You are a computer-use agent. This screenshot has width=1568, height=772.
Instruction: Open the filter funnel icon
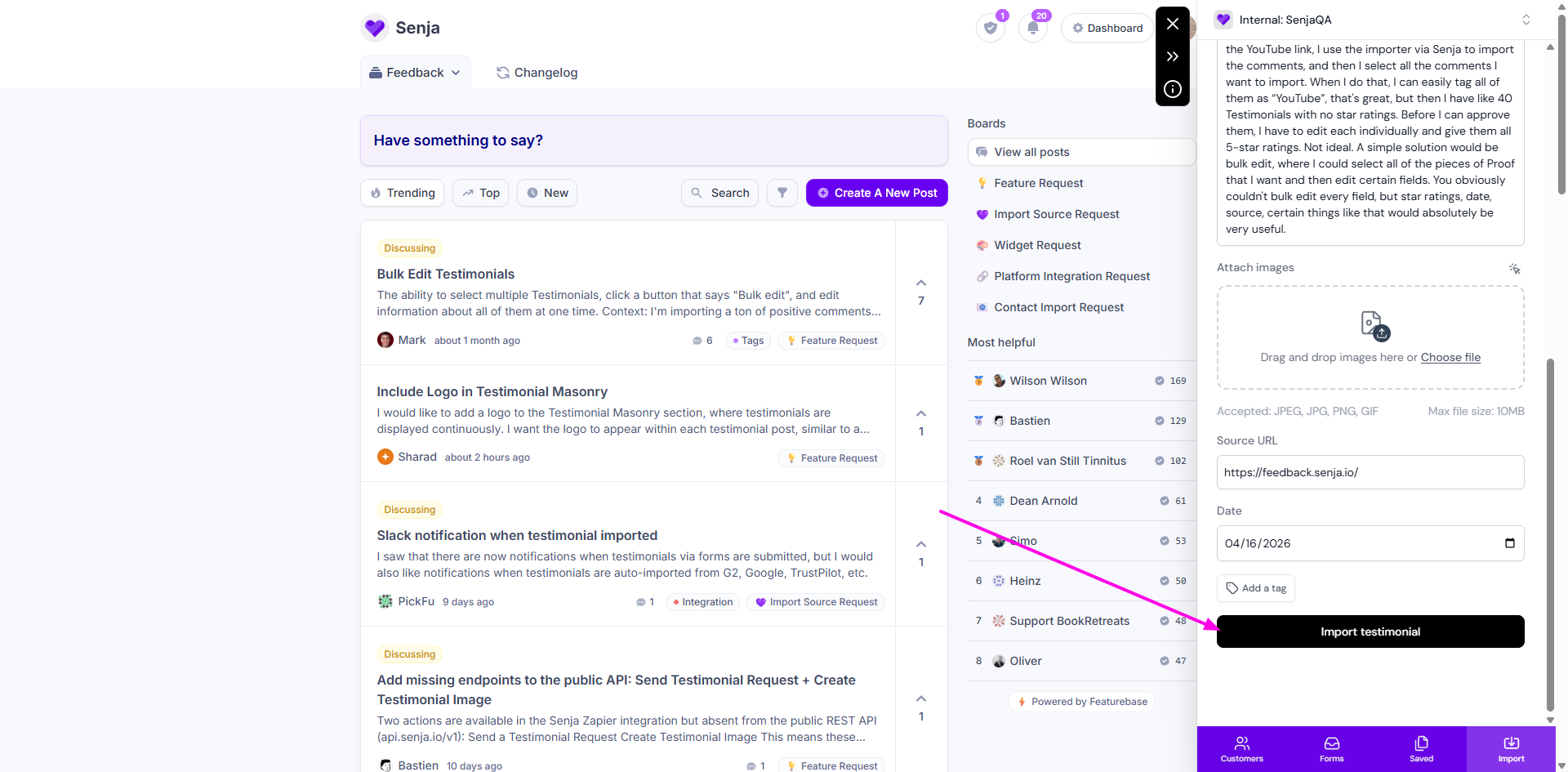coord(782,193)
